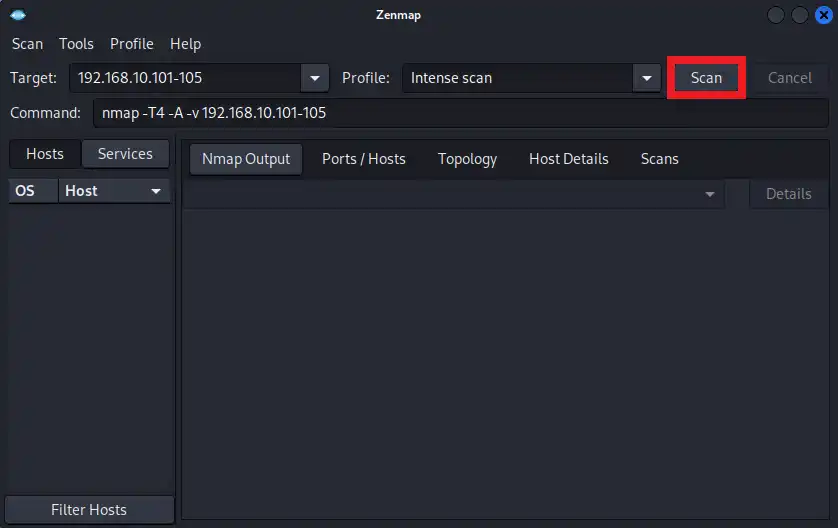The height and width of the screenshot is (528, 838).
Task: Select the Ports / Hosts tab
Action: 363,159
